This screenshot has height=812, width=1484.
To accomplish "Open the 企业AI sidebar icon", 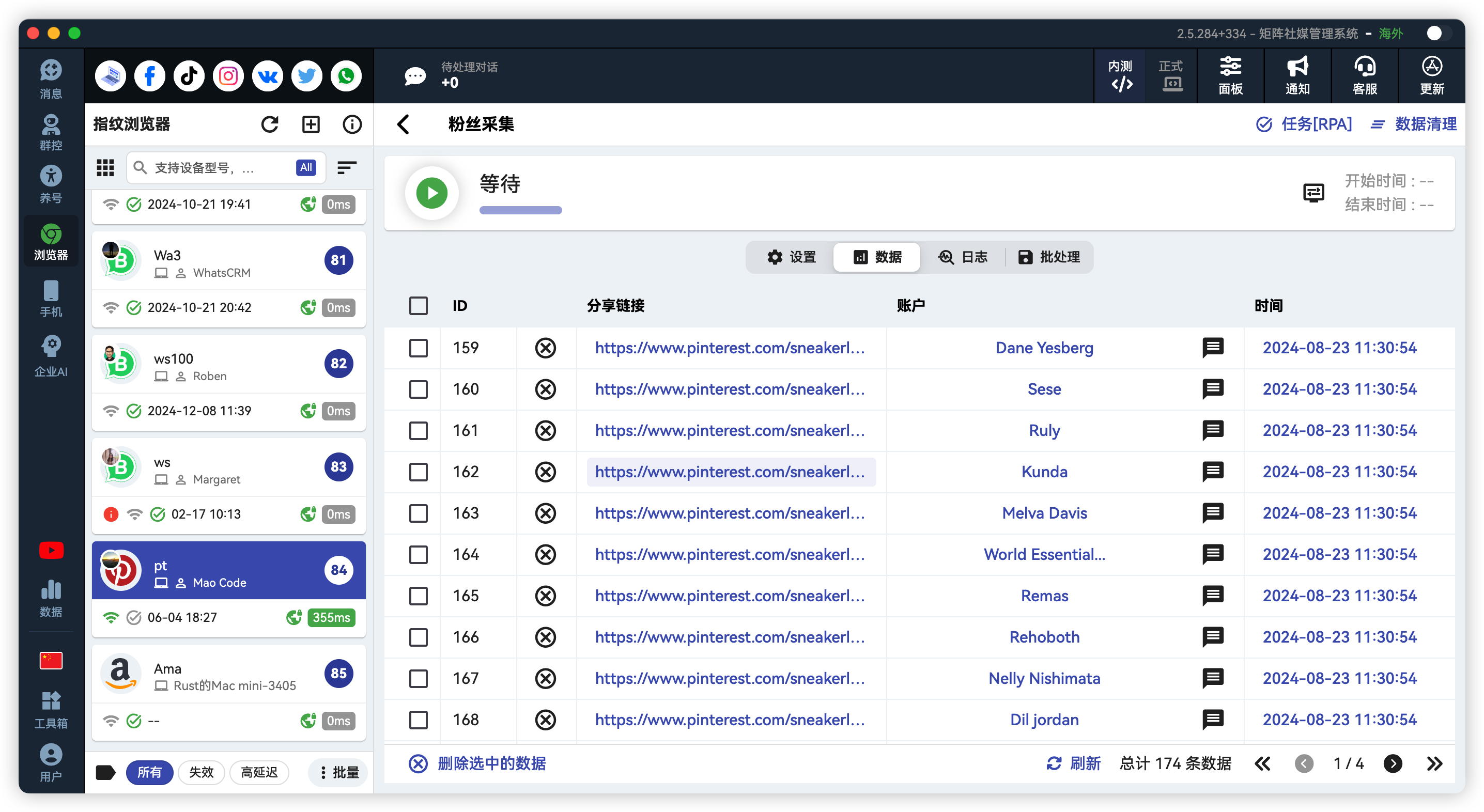I will point(51,356).
